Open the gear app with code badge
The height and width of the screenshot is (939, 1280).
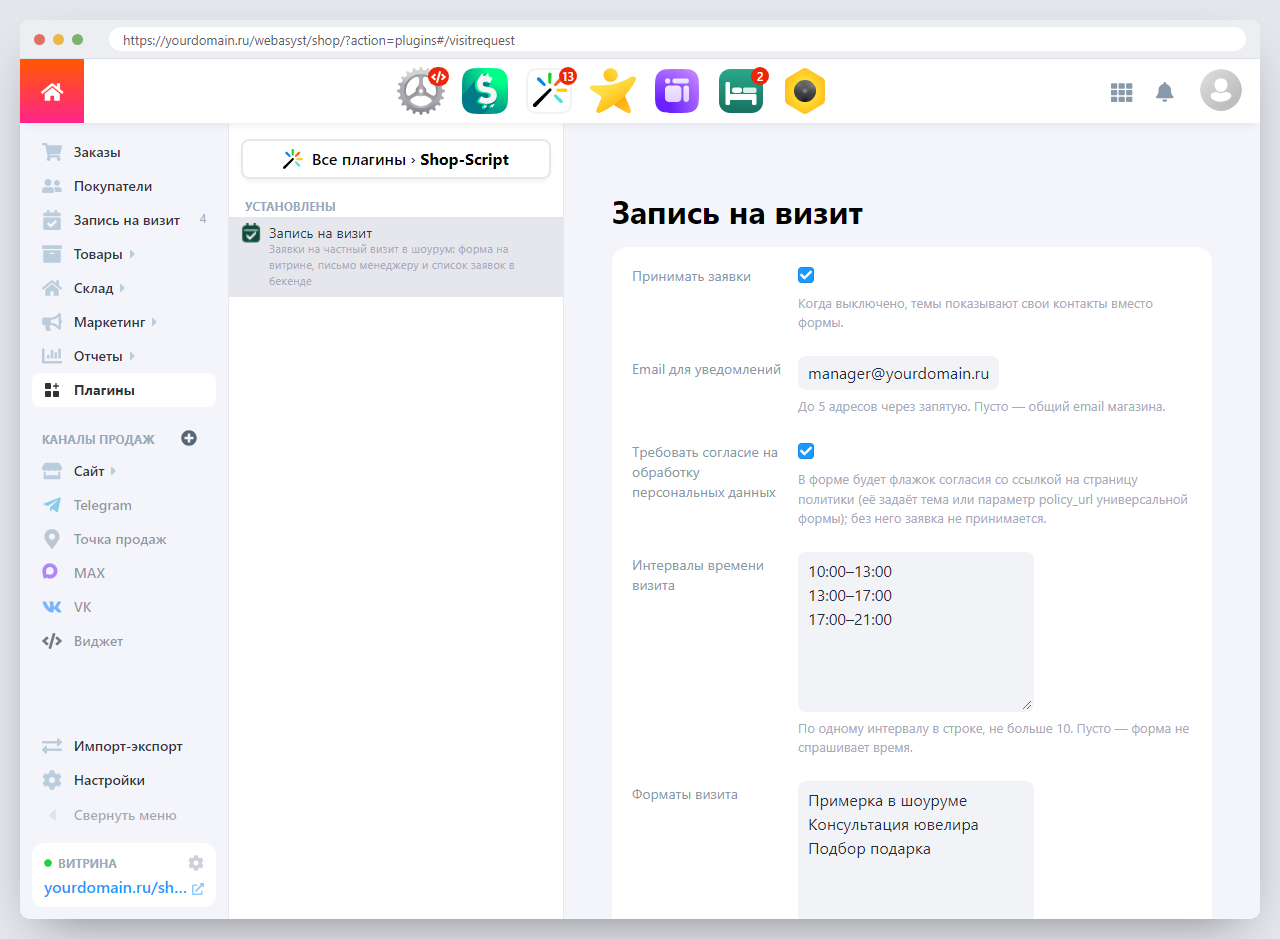(x=421, y=92)
